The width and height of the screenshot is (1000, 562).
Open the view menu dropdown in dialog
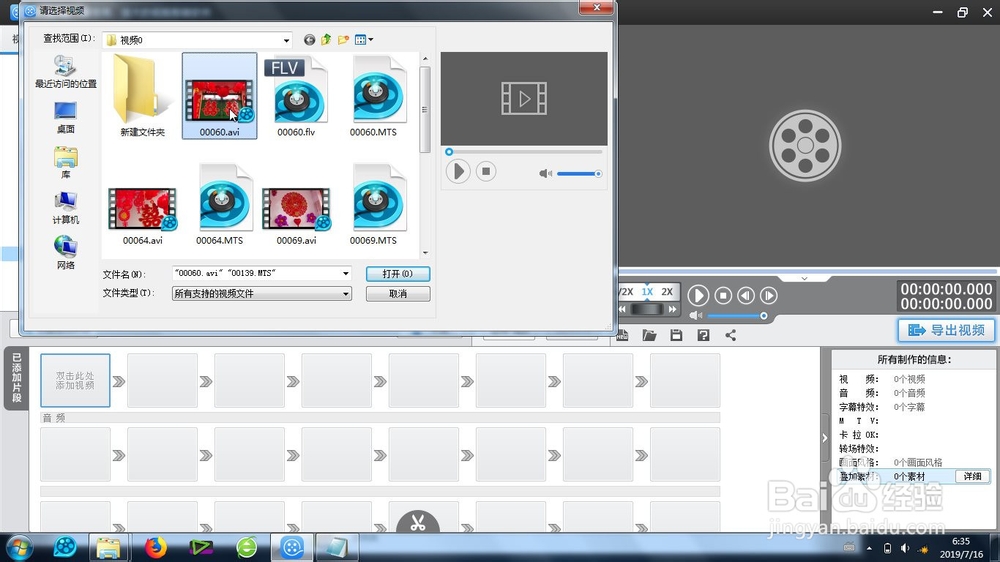pyautogui.click(x=364, y=40)
